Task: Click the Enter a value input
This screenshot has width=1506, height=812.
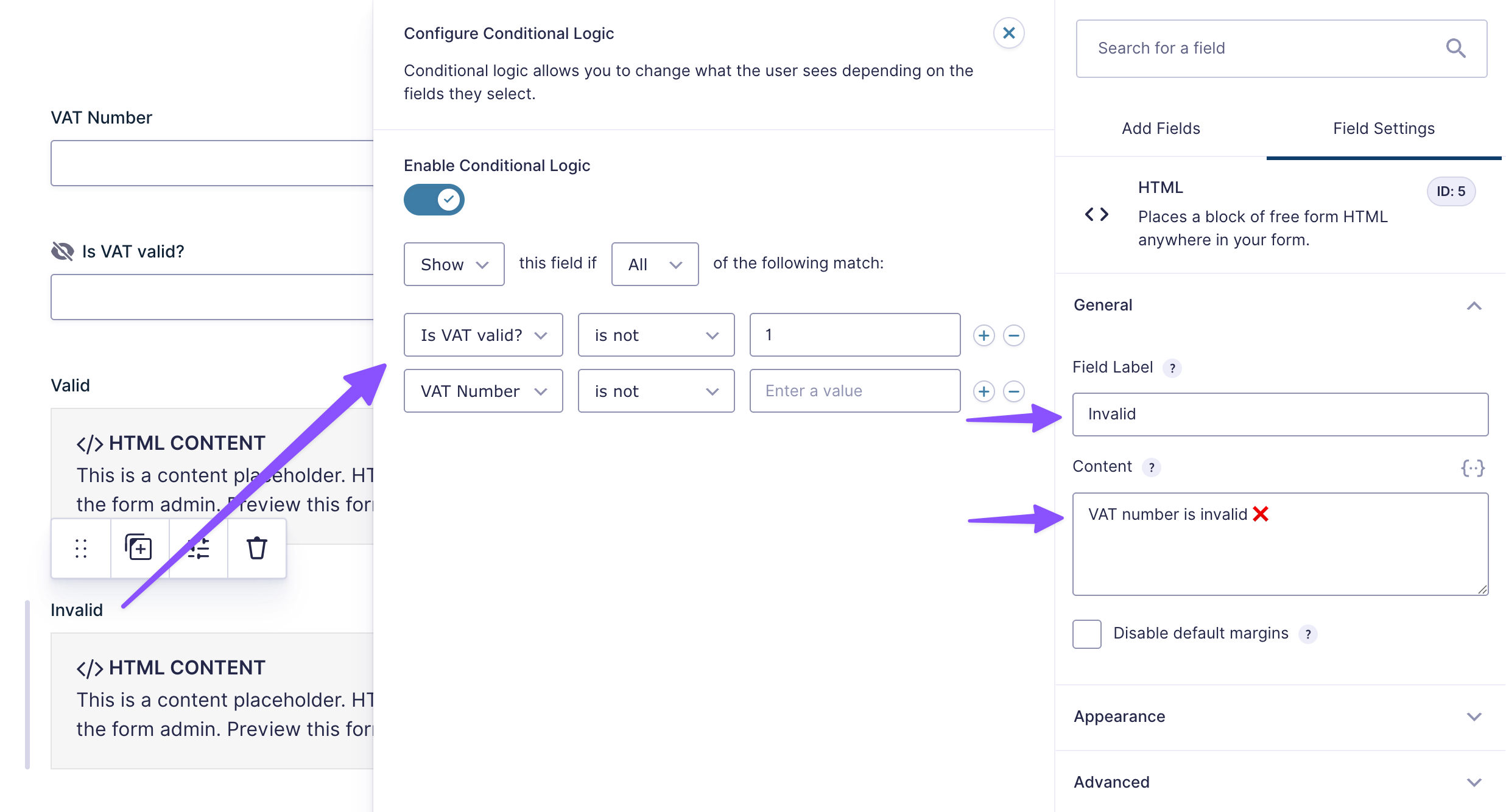Action: pyautogui.click(x=854, y=391)
